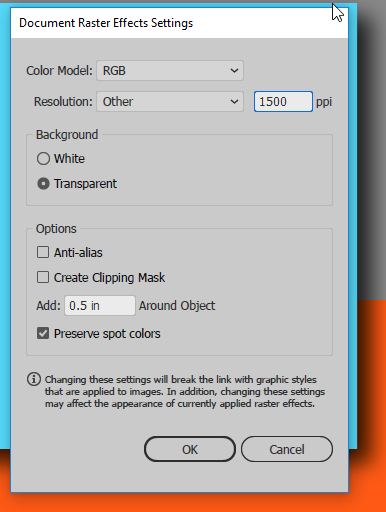Select the White background radio button
The image size is (386, 512).
tap(43, 159)
